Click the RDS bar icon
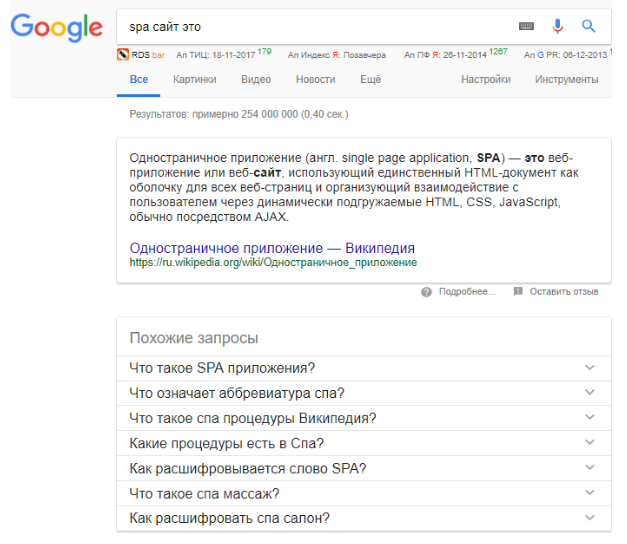 [x=122, y=55]
